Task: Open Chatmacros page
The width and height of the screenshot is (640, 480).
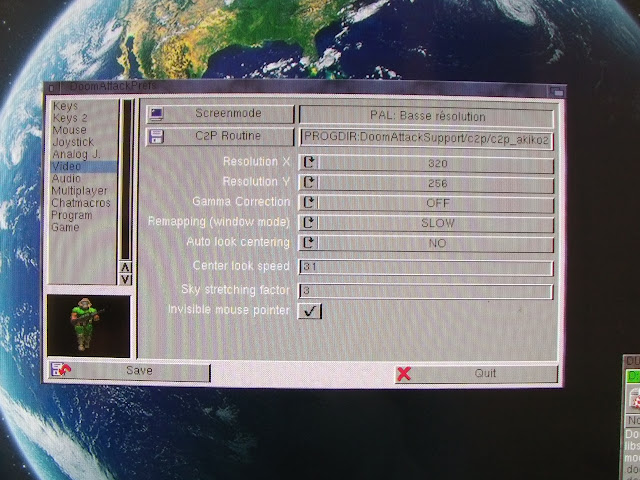Action: click(81, 203)
